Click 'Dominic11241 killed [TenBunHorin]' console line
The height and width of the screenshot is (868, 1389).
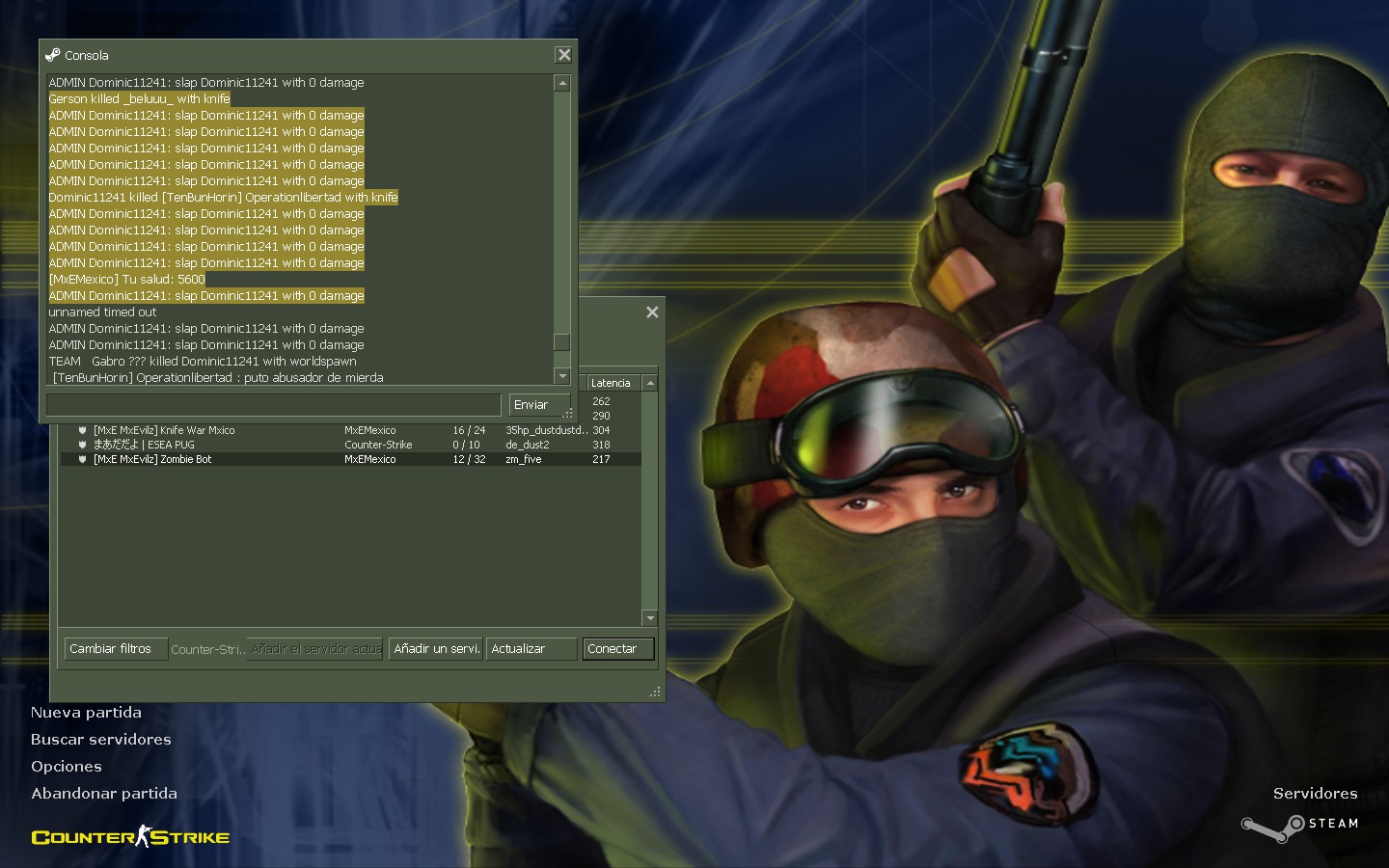[x=223, y=197]
